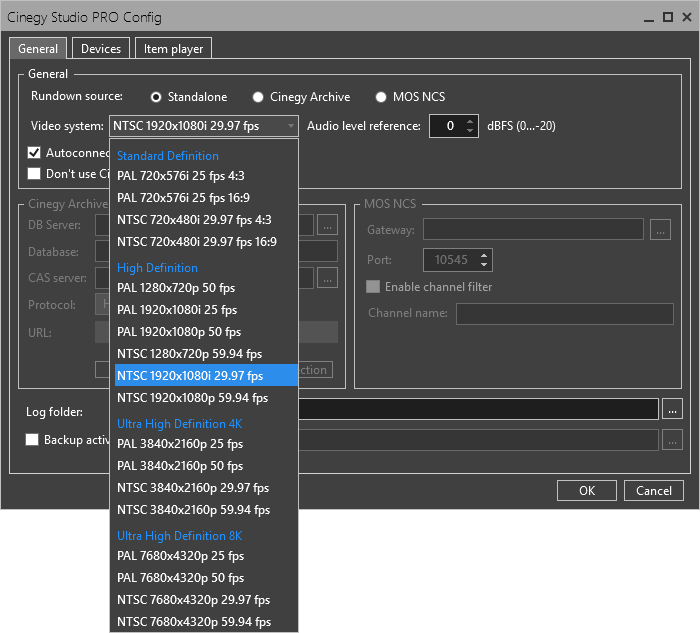Click the MOS NCS Gateway field
Screen dimensions: 700x633
[533, 229]
